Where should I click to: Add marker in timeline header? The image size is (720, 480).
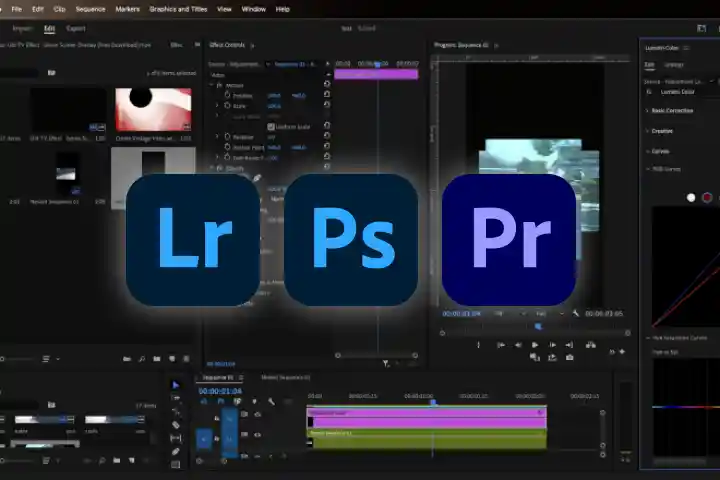[254, 401]
